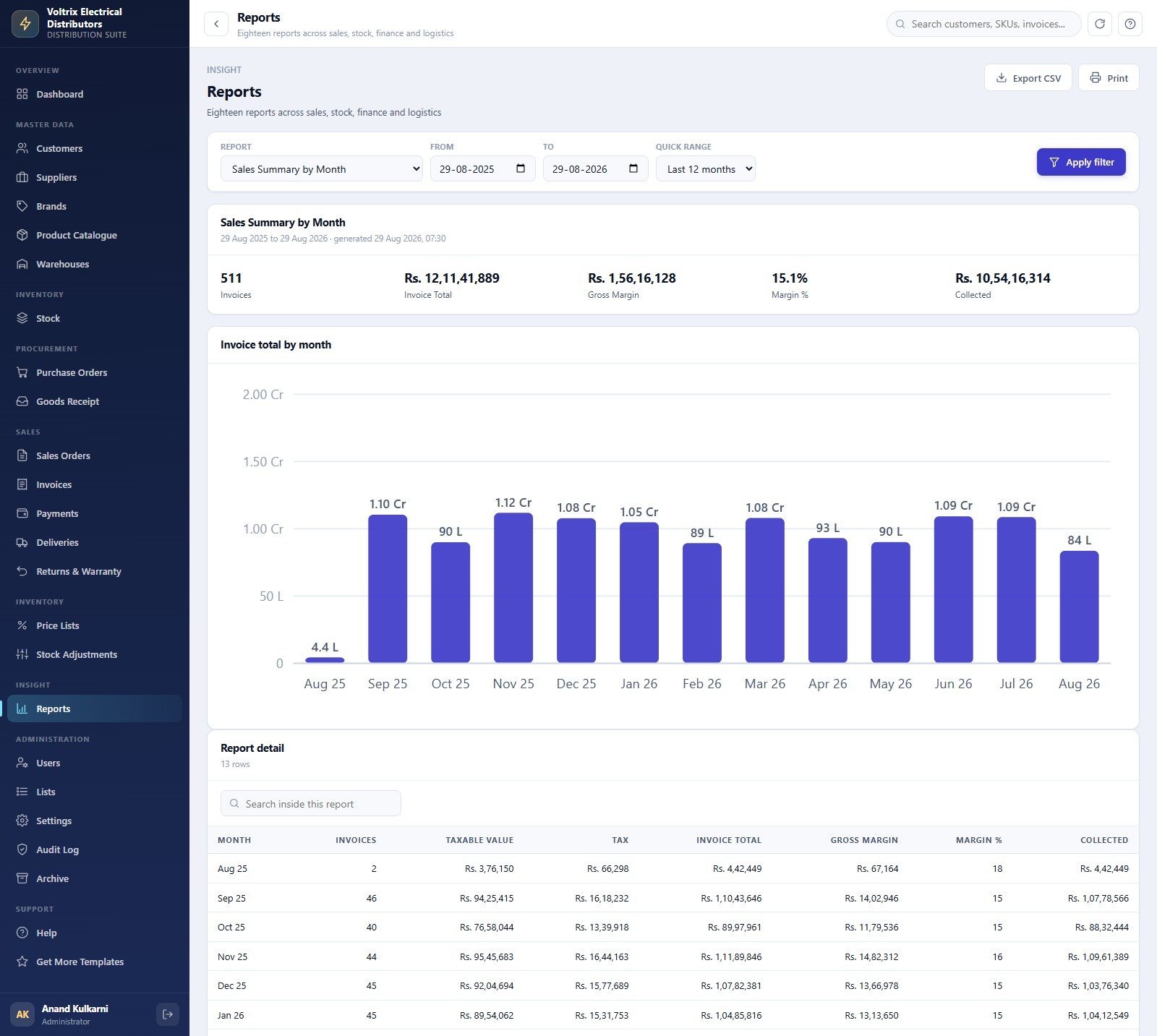Click the From date 29-08-2025 field

483,169
